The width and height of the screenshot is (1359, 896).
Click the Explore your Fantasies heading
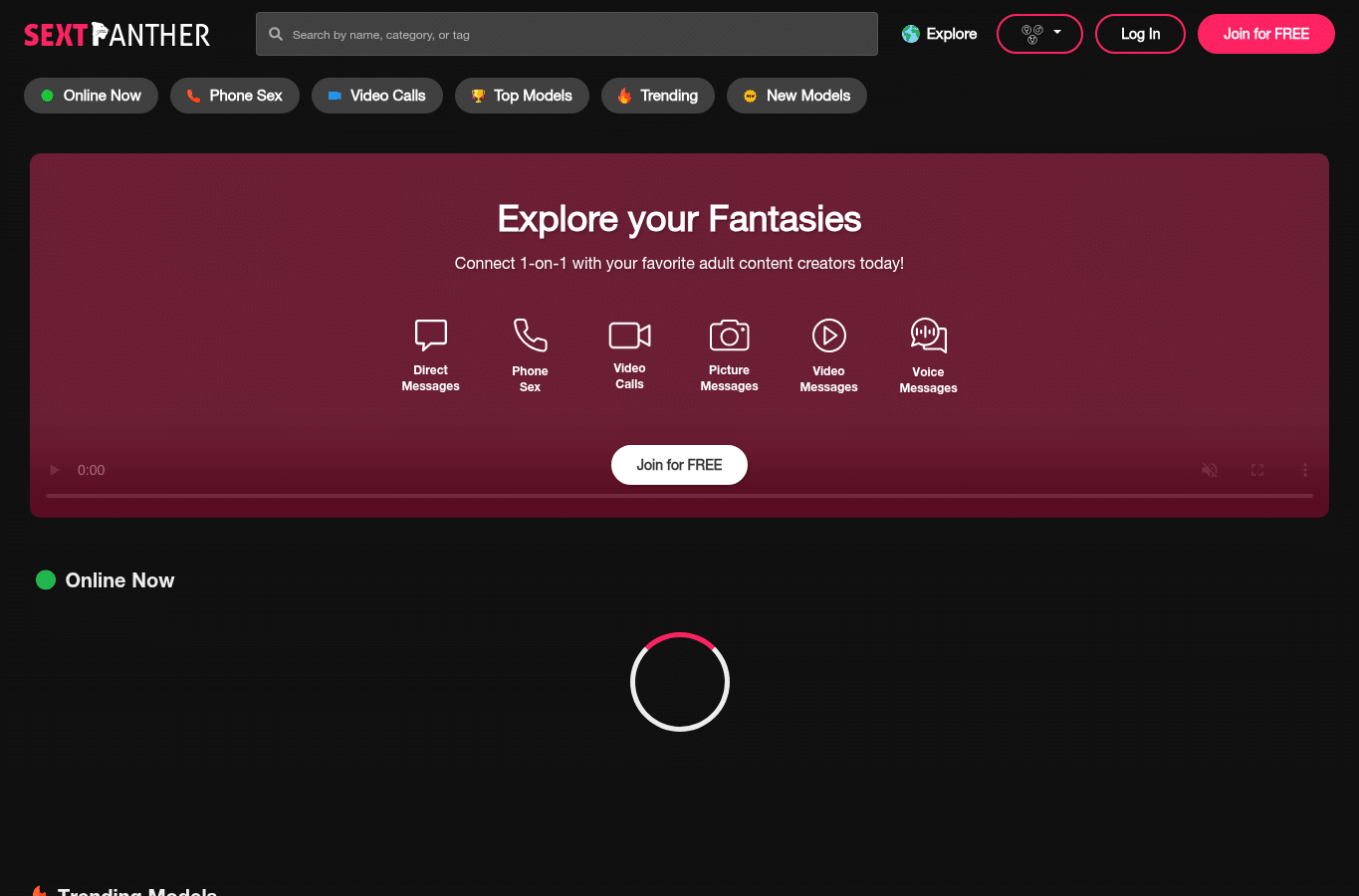click(679, 219)
